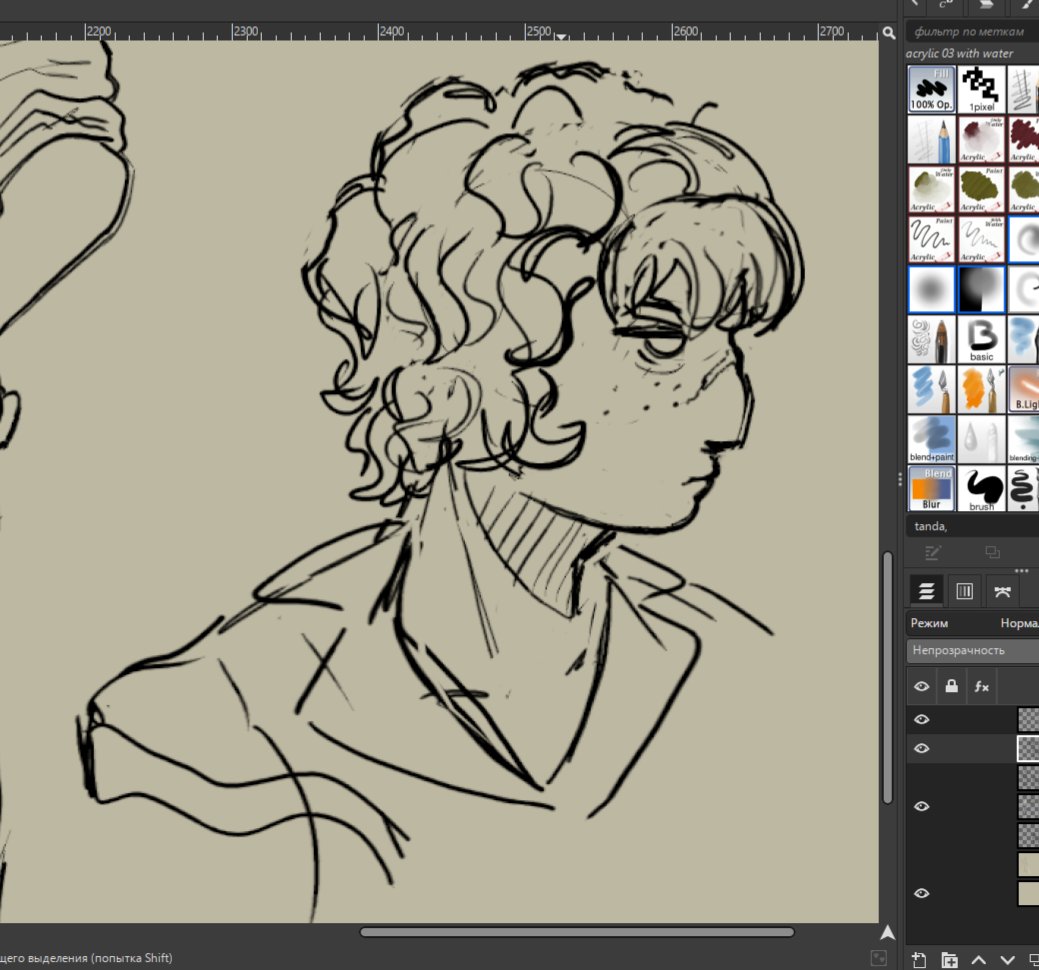The height and width of the screenshot is (970, 1039).
Task: Select the B.Light brush preset
Action: click(x=1024, y=389)
